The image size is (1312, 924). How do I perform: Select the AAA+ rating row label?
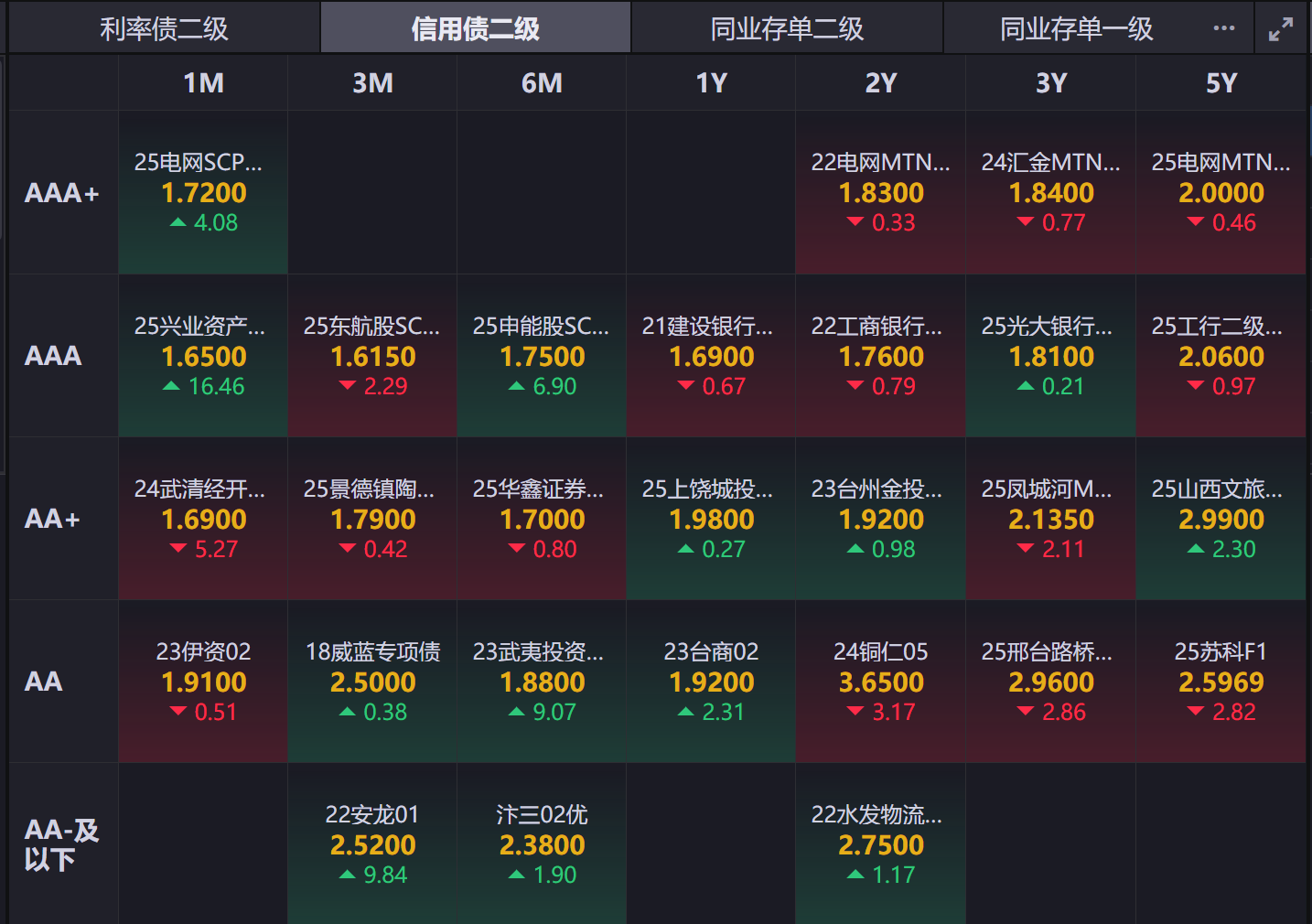pos(62,193)
